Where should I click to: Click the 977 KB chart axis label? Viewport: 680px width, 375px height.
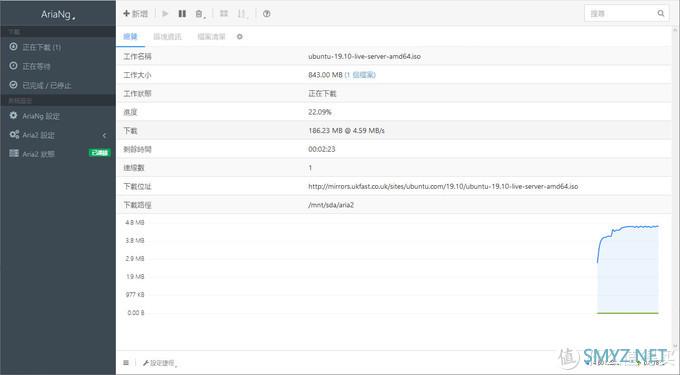(x=135, y=295)
